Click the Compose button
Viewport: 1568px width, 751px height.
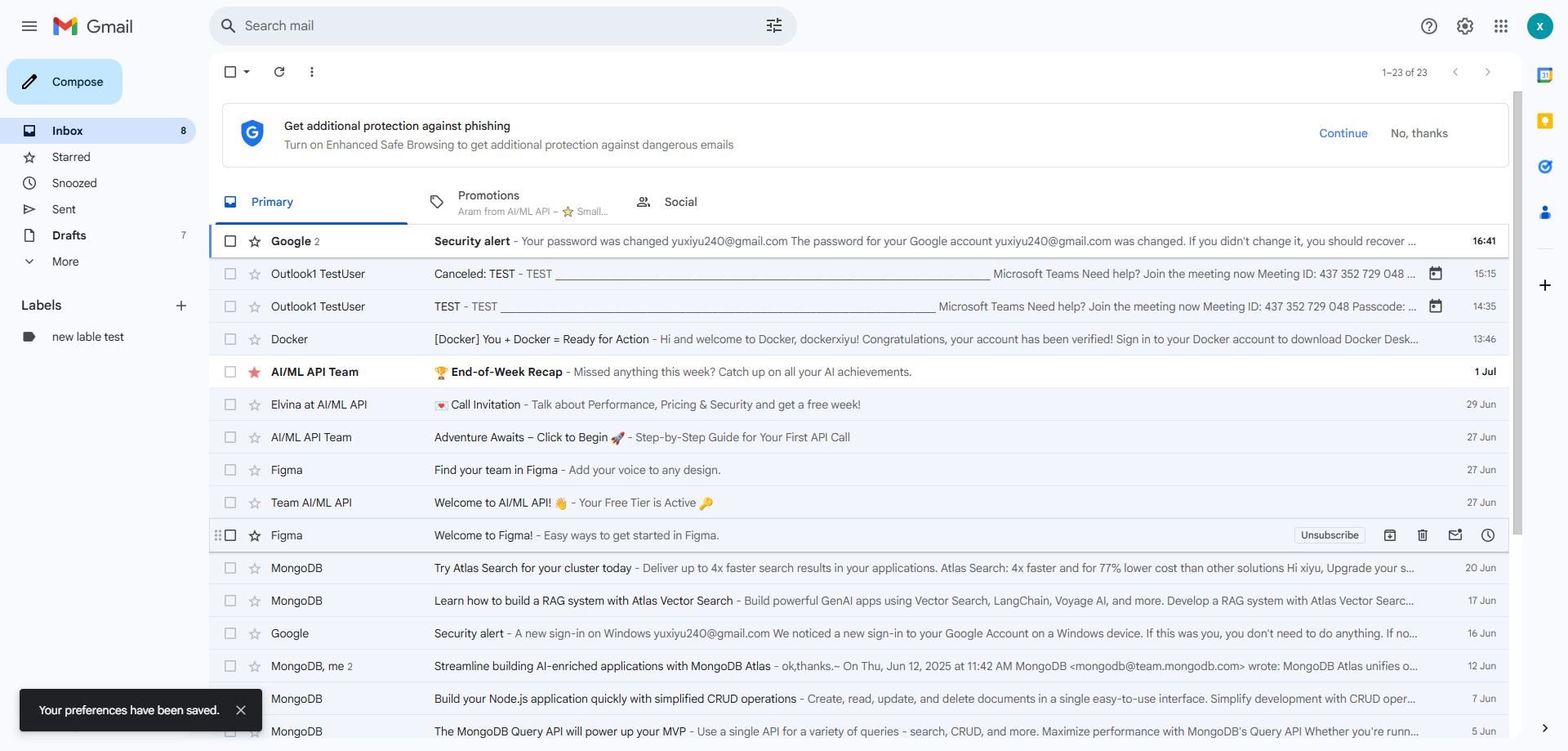tap(65, 82)
